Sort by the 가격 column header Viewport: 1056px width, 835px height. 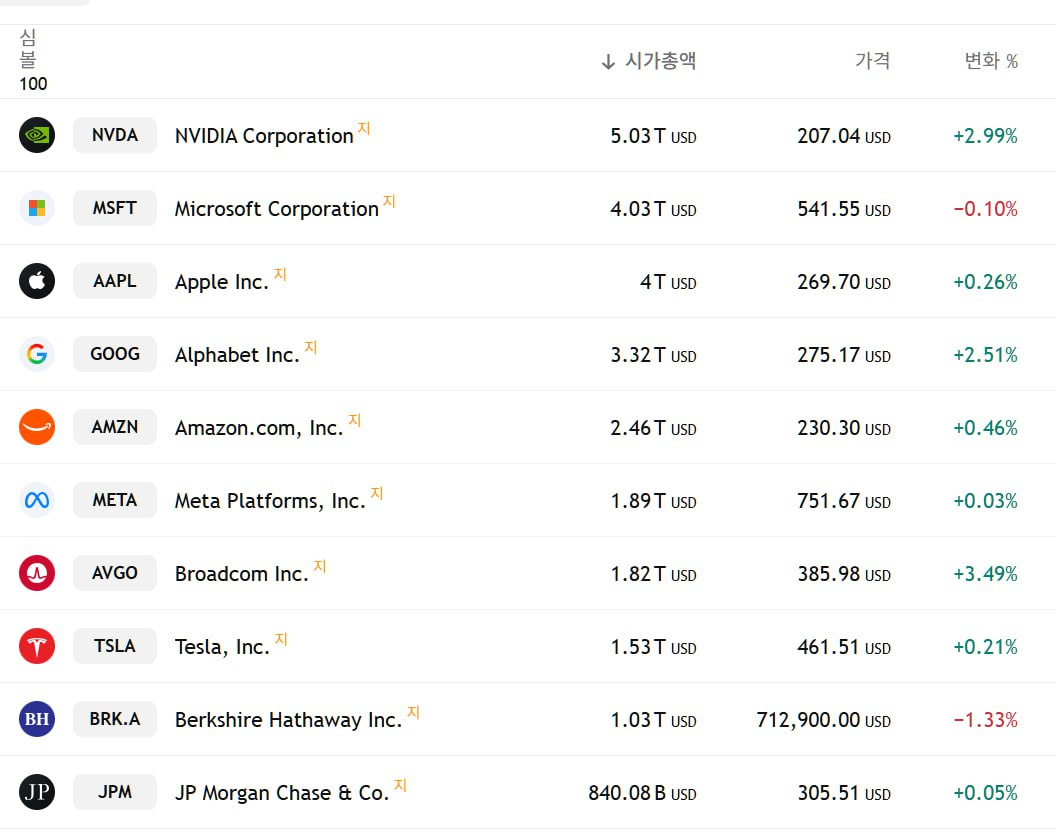pyautogui.click(x=873, y=61)
